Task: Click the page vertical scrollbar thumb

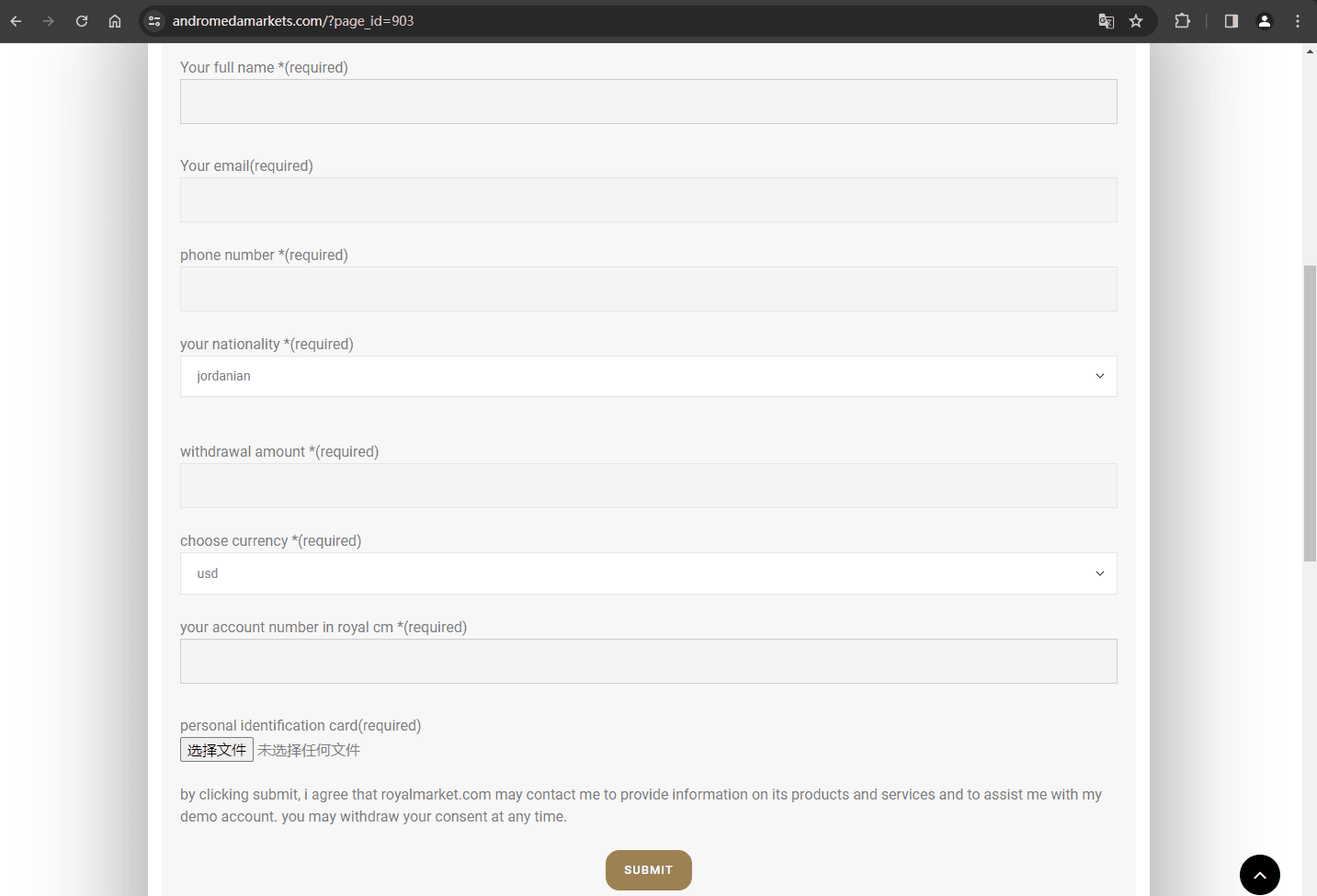Action: coord(1310,414)
